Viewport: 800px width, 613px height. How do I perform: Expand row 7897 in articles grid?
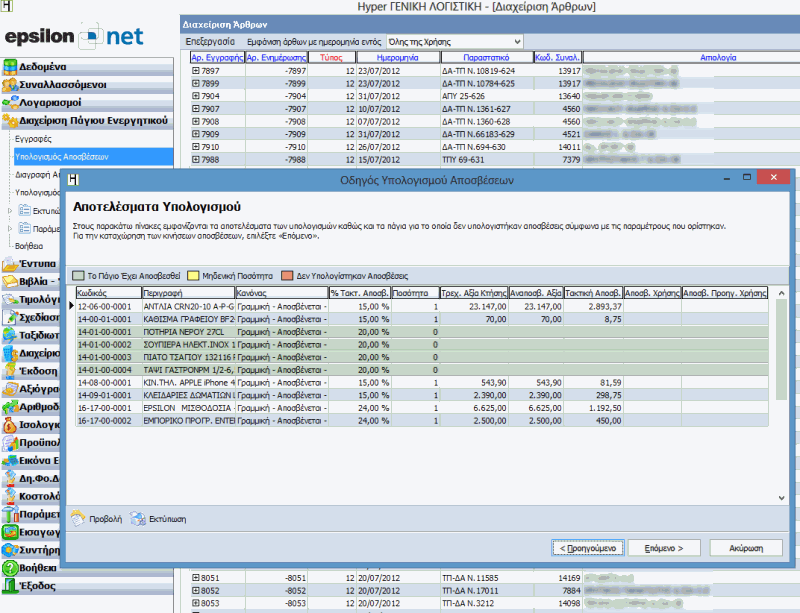pos(196,72)
